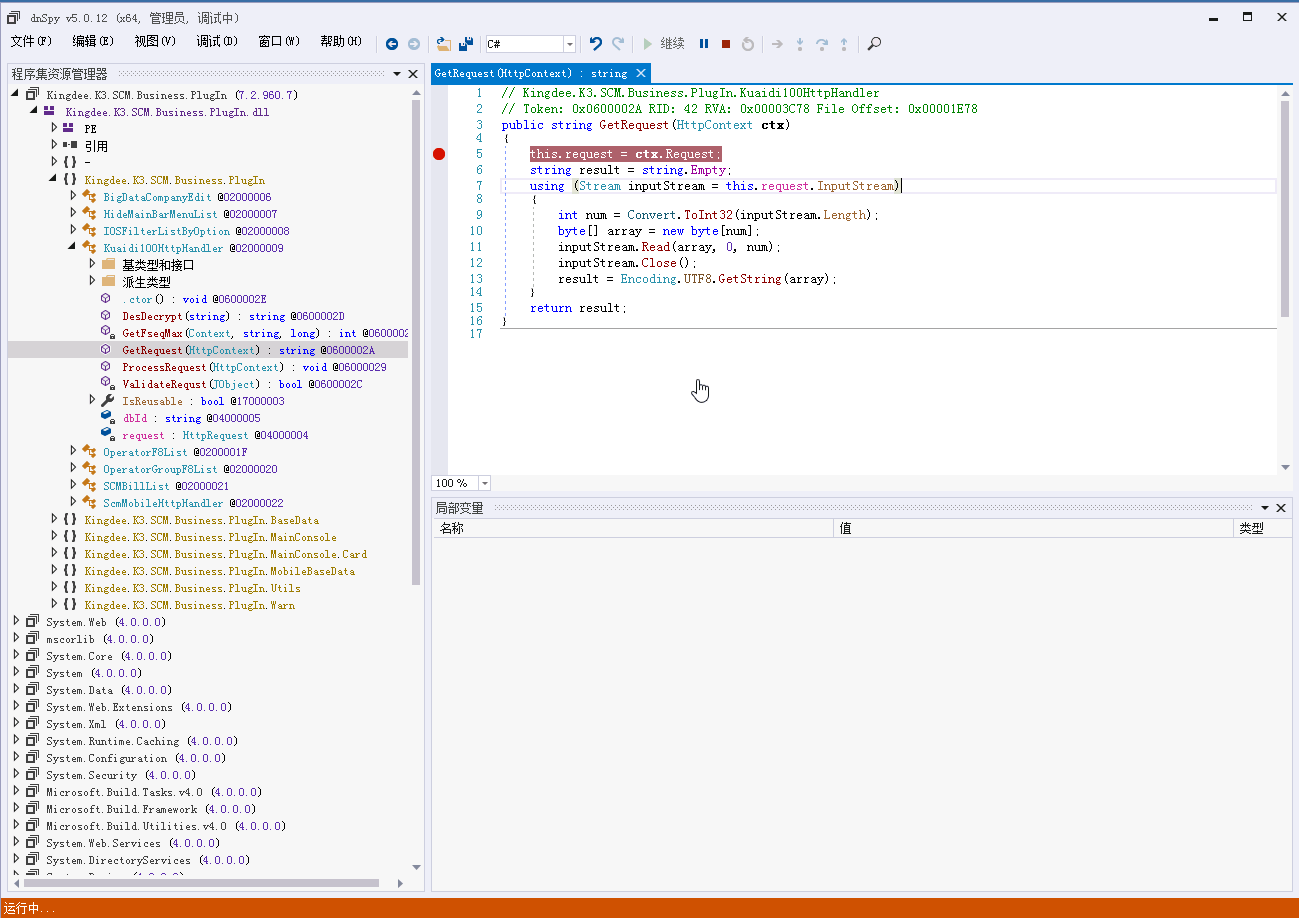The image size is (1299, 918).
Task: Click the 继续 continue button
Action: click(x=663, y=44)
